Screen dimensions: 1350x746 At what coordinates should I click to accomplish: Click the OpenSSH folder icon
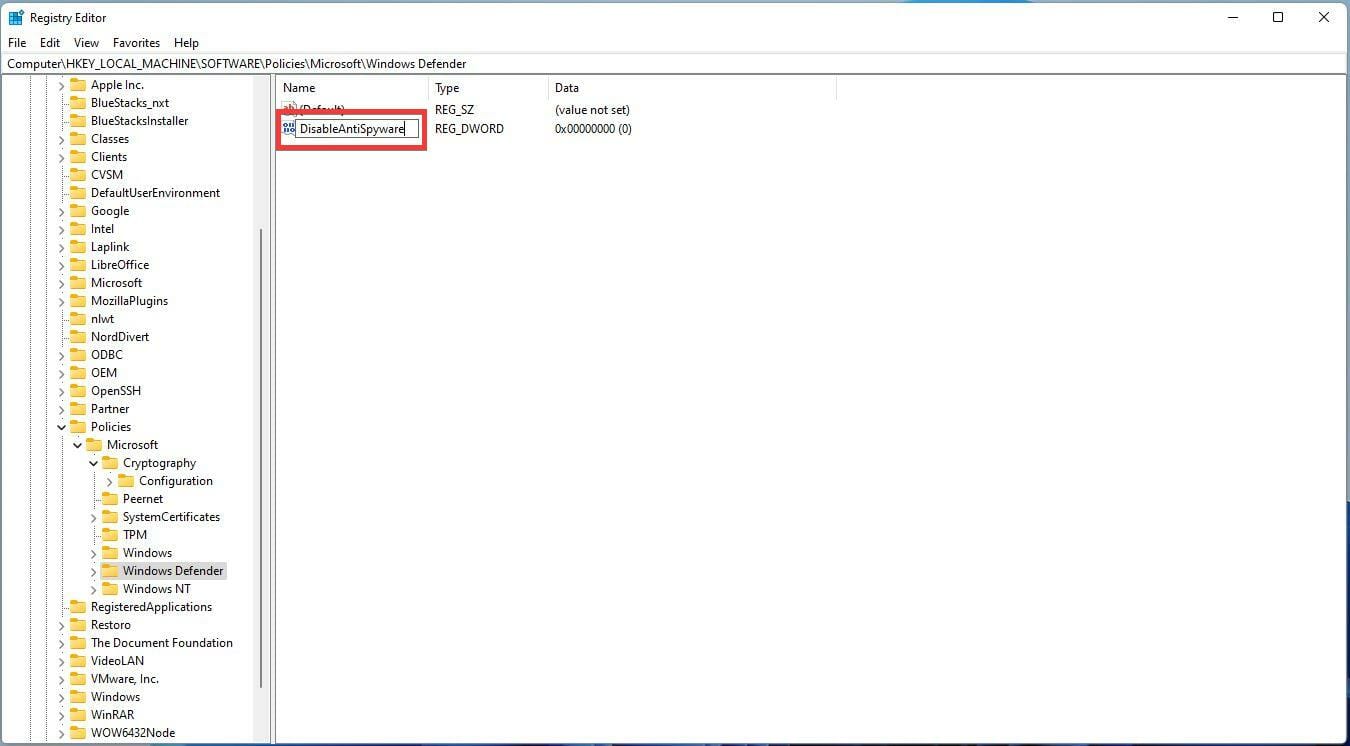click(78, 391)
